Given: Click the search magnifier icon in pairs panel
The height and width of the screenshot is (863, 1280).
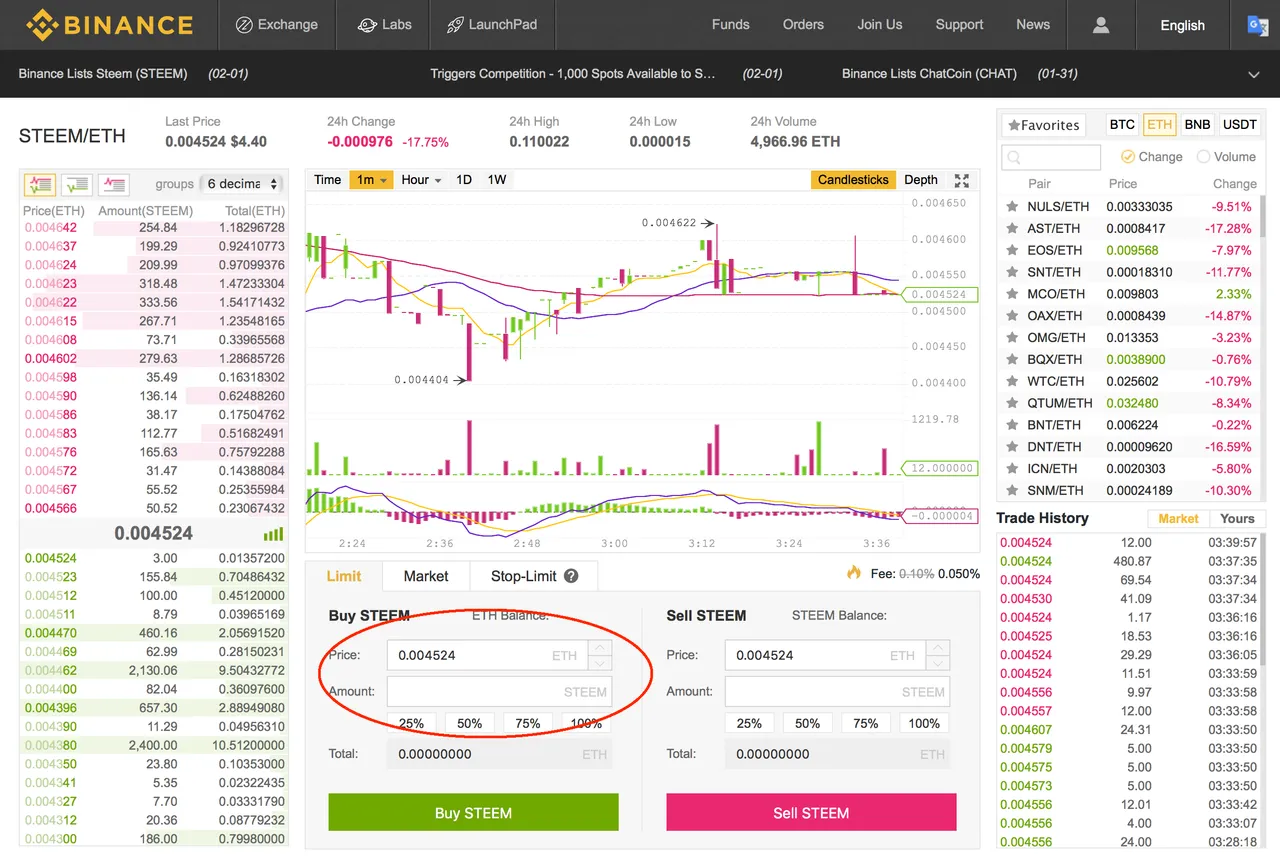Looking at the screenshot, I should click(1015, 157).
